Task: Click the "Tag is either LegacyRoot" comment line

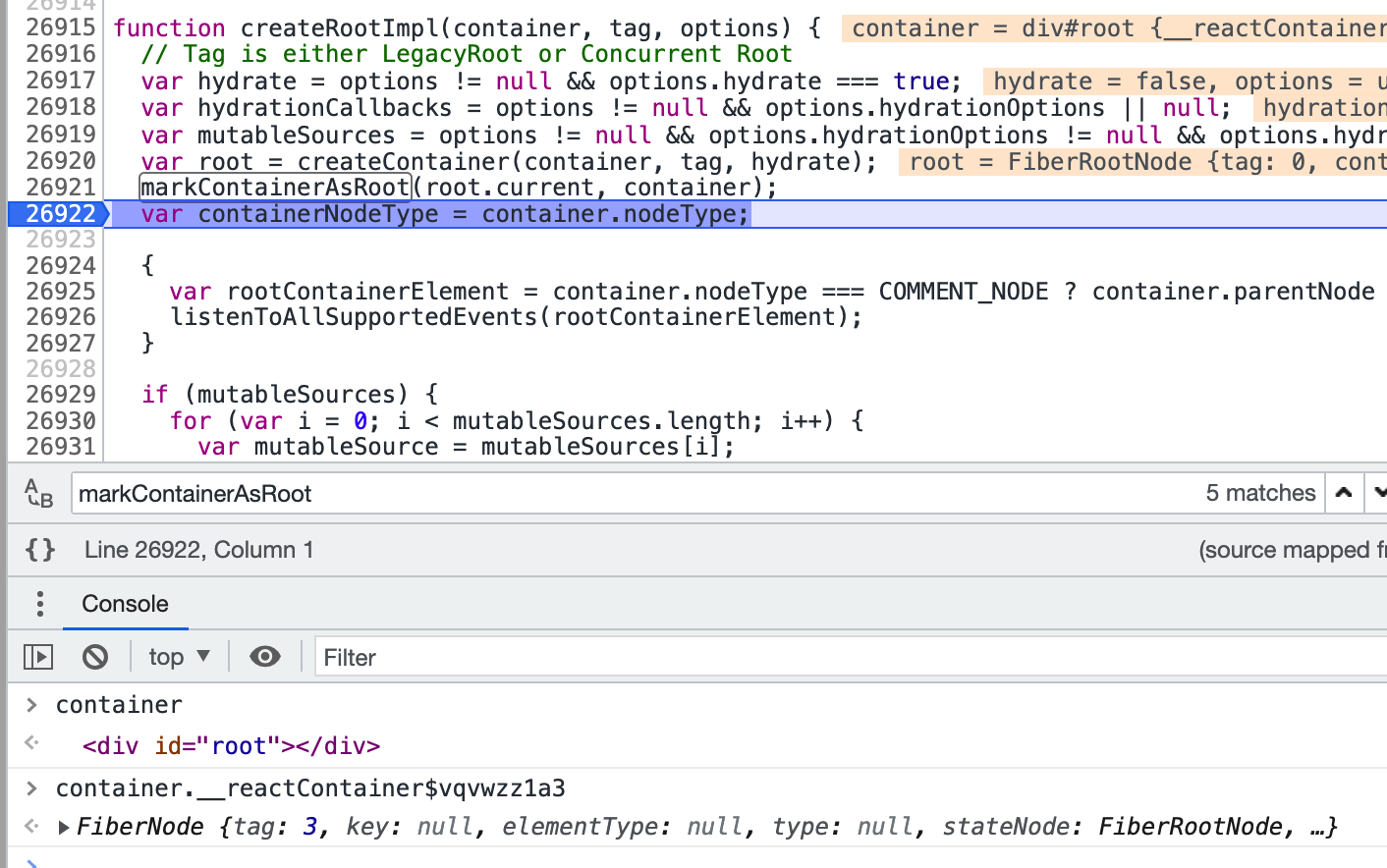Action: [467, 54]
